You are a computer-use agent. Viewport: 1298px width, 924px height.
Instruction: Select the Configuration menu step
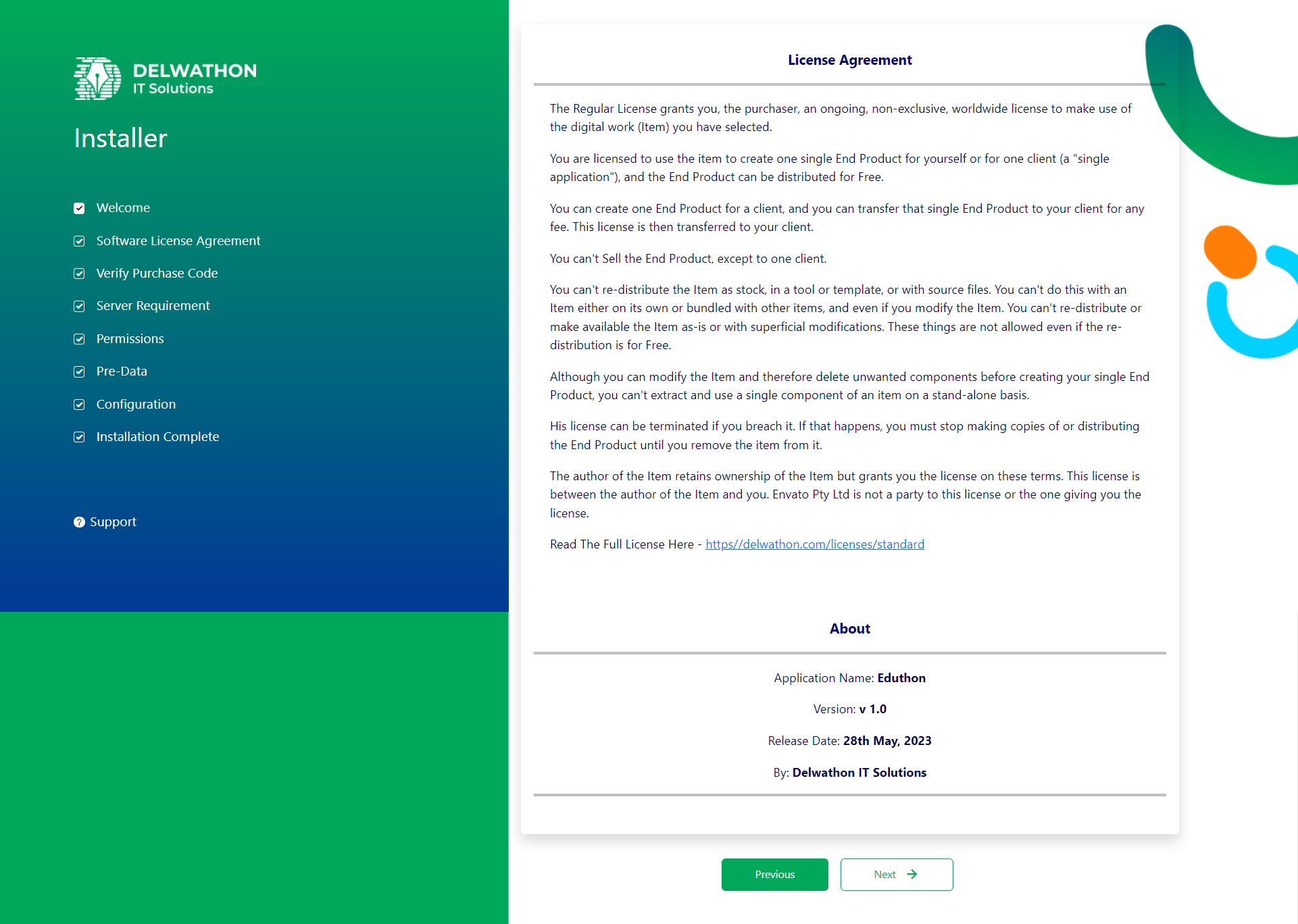pos(135,403)
